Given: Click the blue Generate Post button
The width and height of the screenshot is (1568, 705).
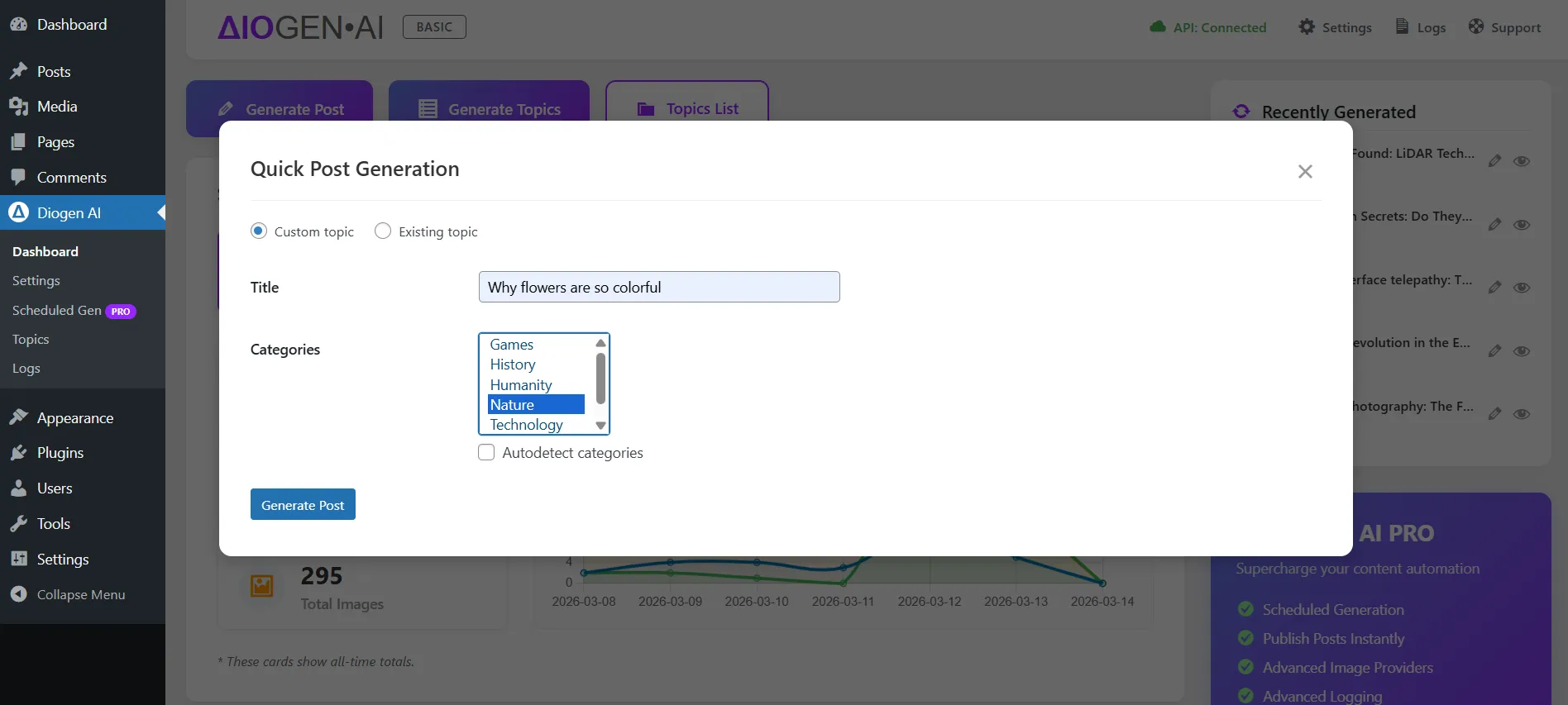Looking at the screenshot, I should pyautogui.click(x=303, y=504).
